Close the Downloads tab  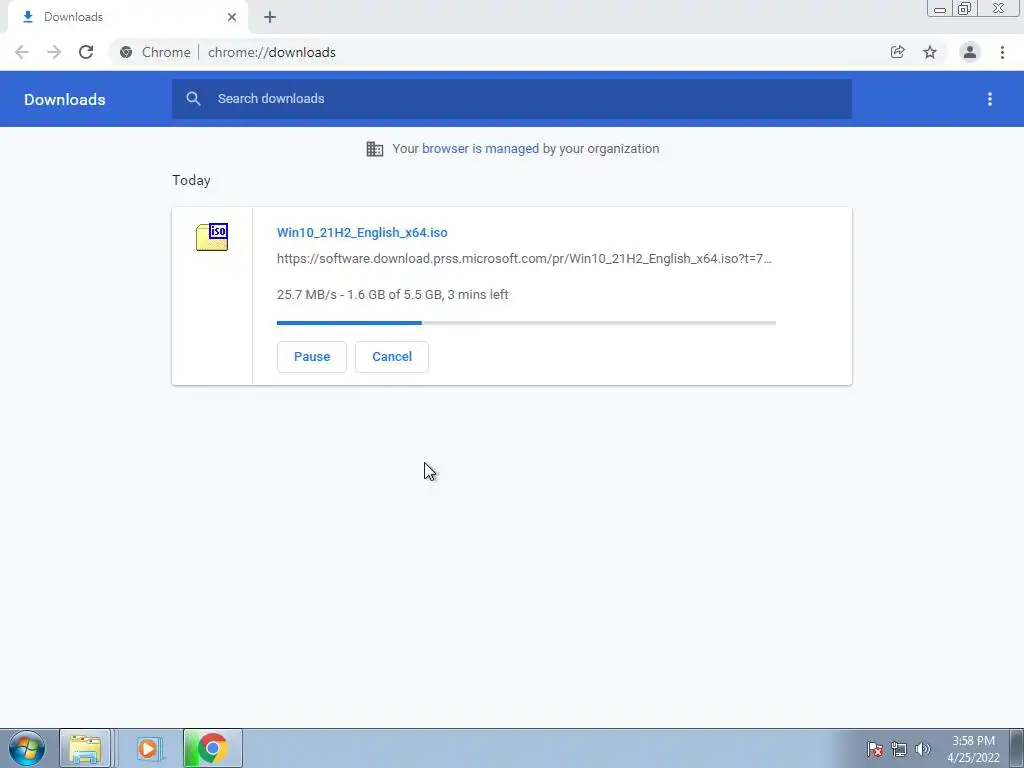(x=232, y=17)
